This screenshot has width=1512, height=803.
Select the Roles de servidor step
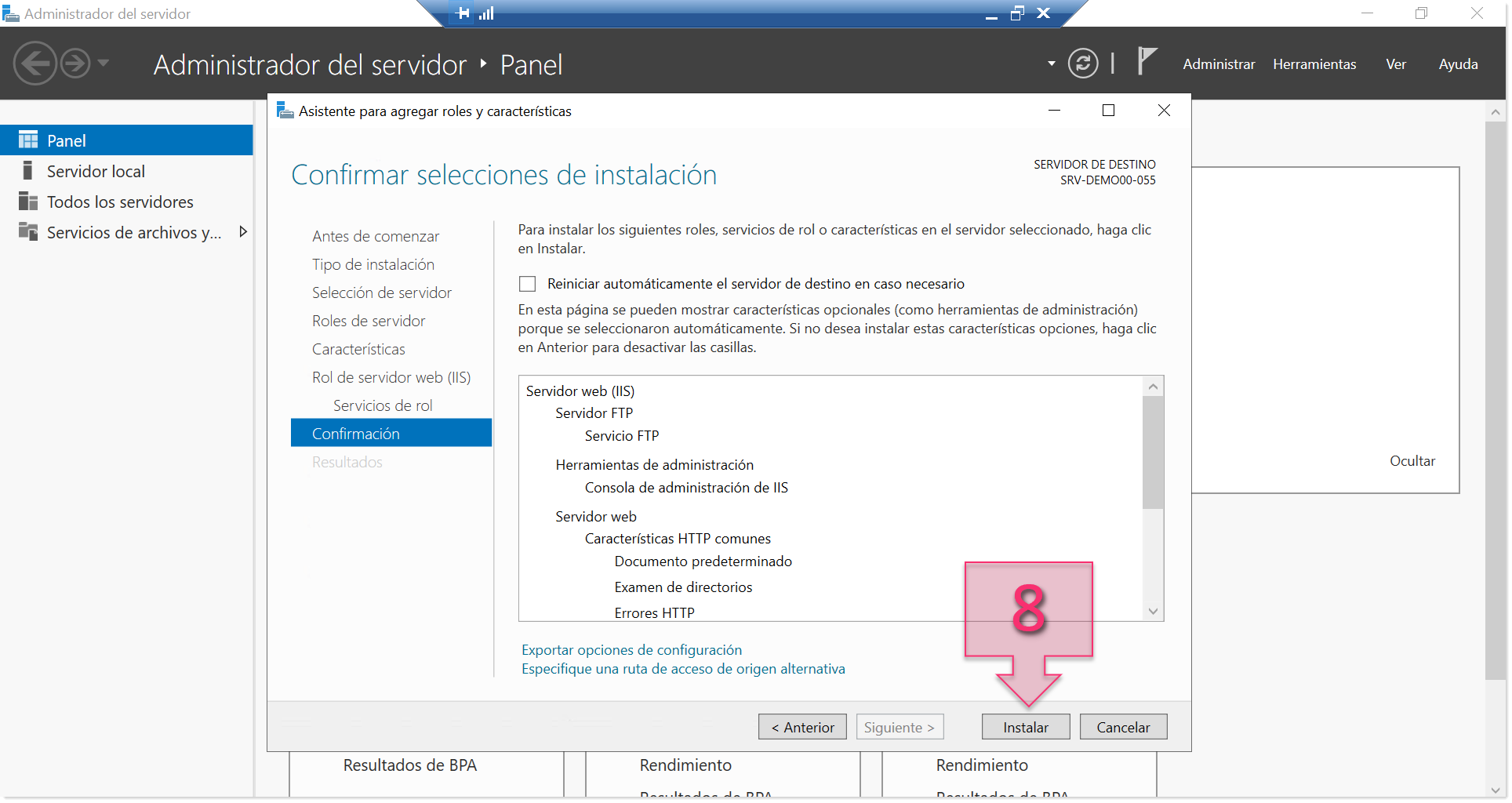[368, 321]
